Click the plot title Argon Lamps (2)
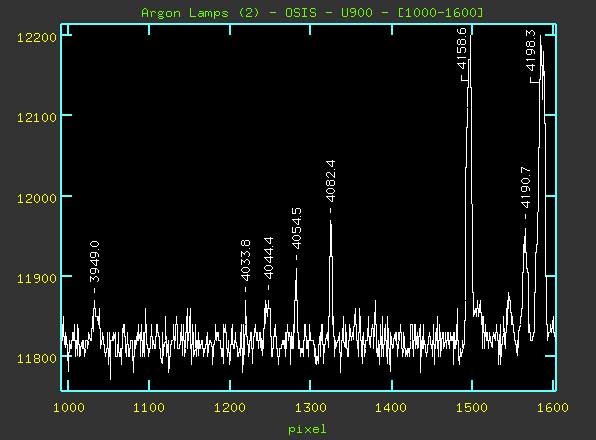This screenshot has width=596, height=440. pos(200,13)
